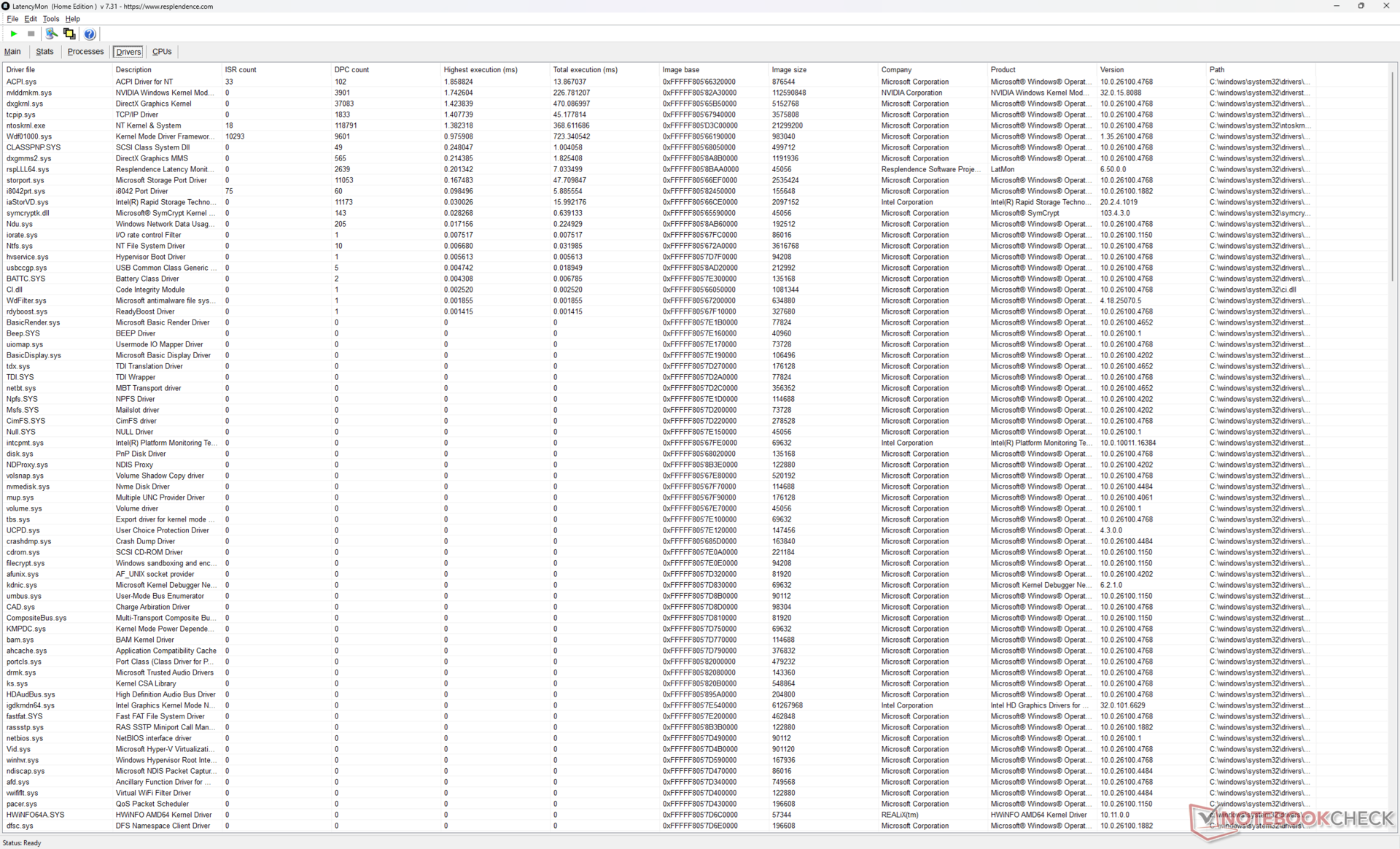Sort by Total execution (ms) column header
Image resolution: width=1400 pixels, height=849 pixels.
(x=585, y=70)
